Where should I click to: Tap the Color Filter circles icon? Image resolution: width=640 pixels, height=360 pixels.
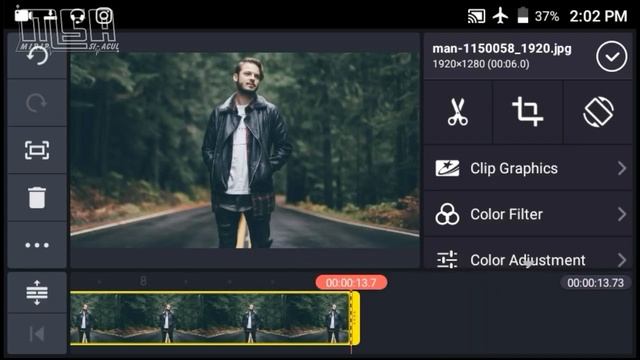coord(447,214)
